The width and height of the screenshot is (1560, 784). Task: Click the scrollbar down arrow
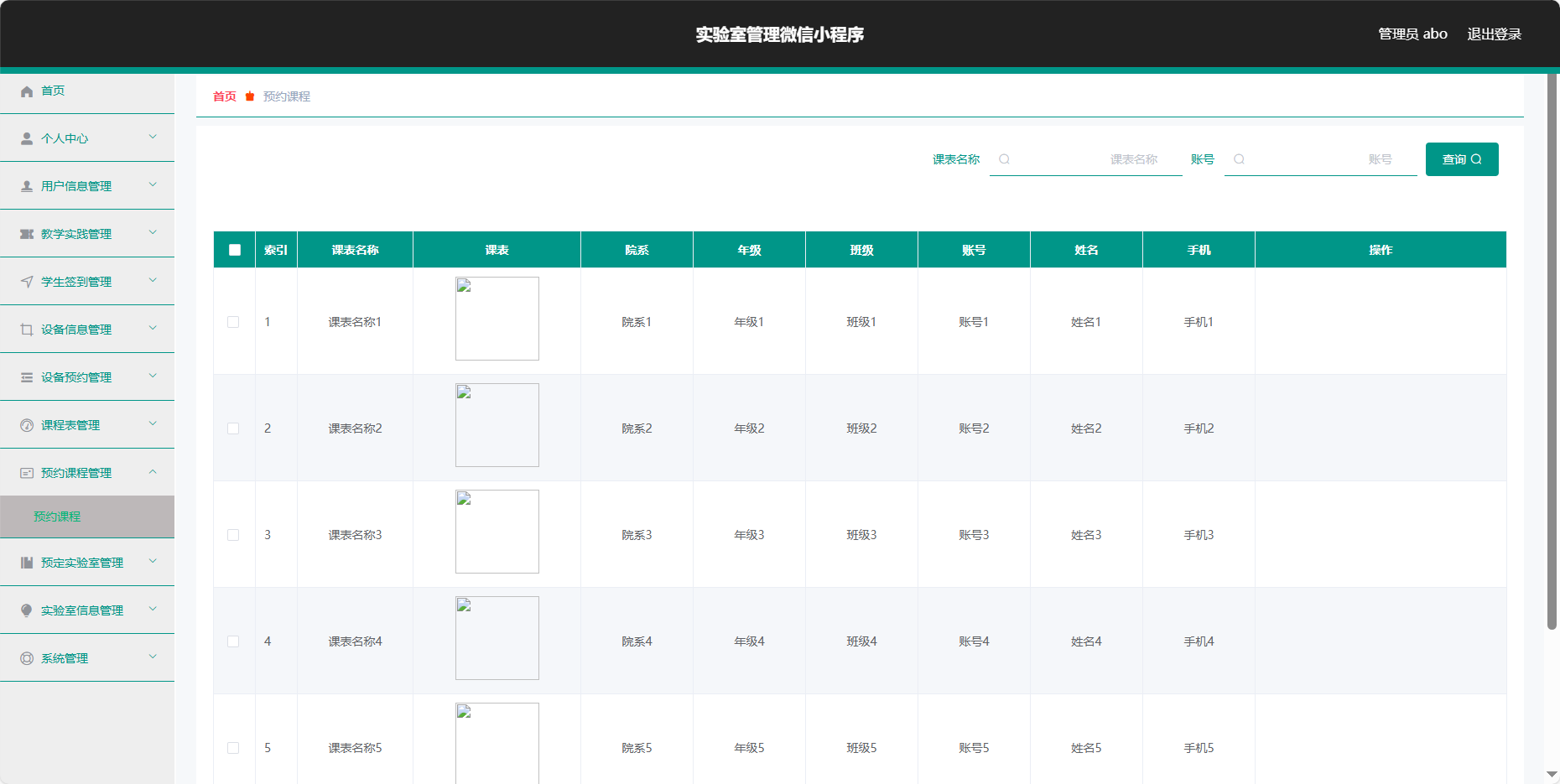click(1552, 775)
